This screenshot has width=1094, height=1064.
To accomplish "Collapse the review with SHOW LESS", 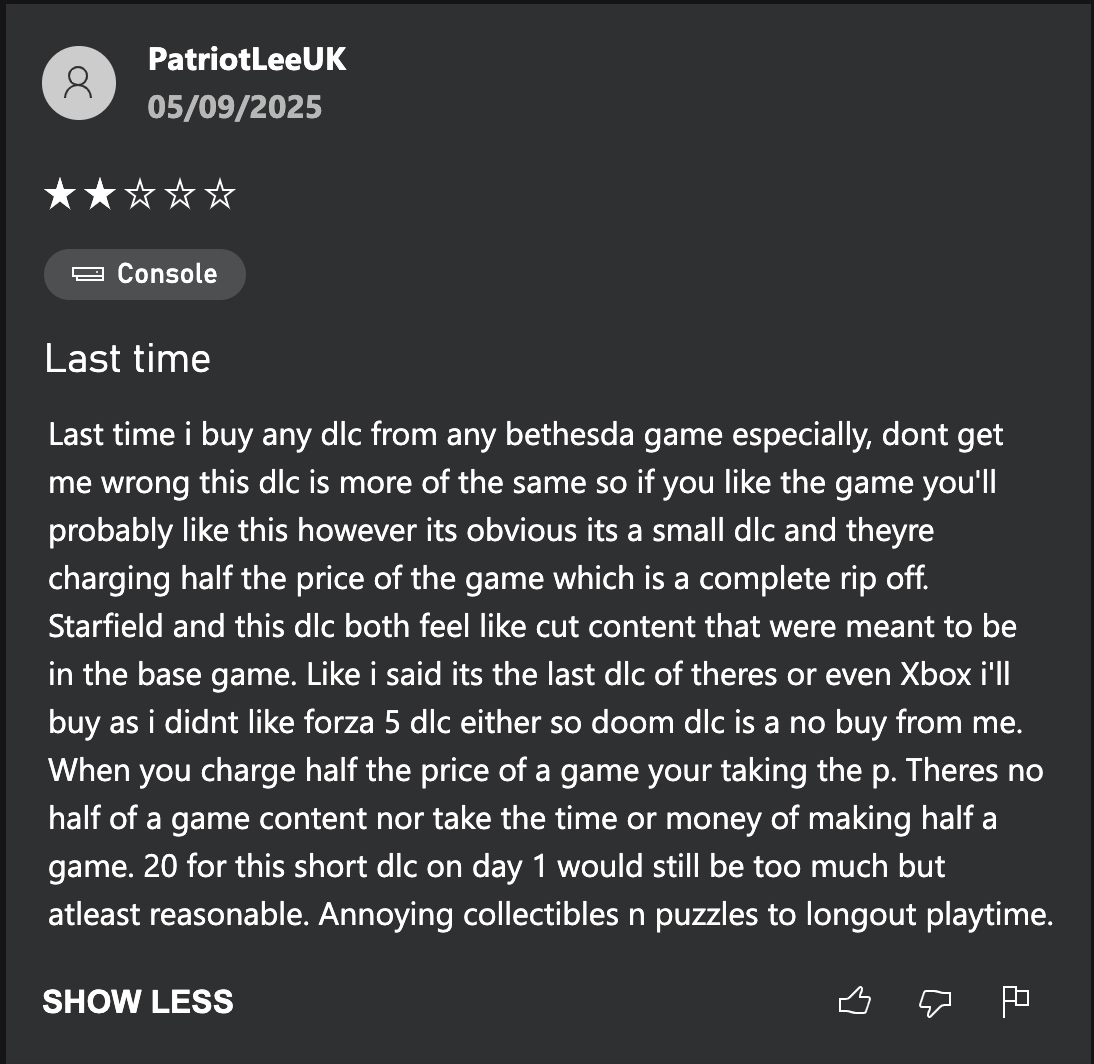I will pos(138,1001).
